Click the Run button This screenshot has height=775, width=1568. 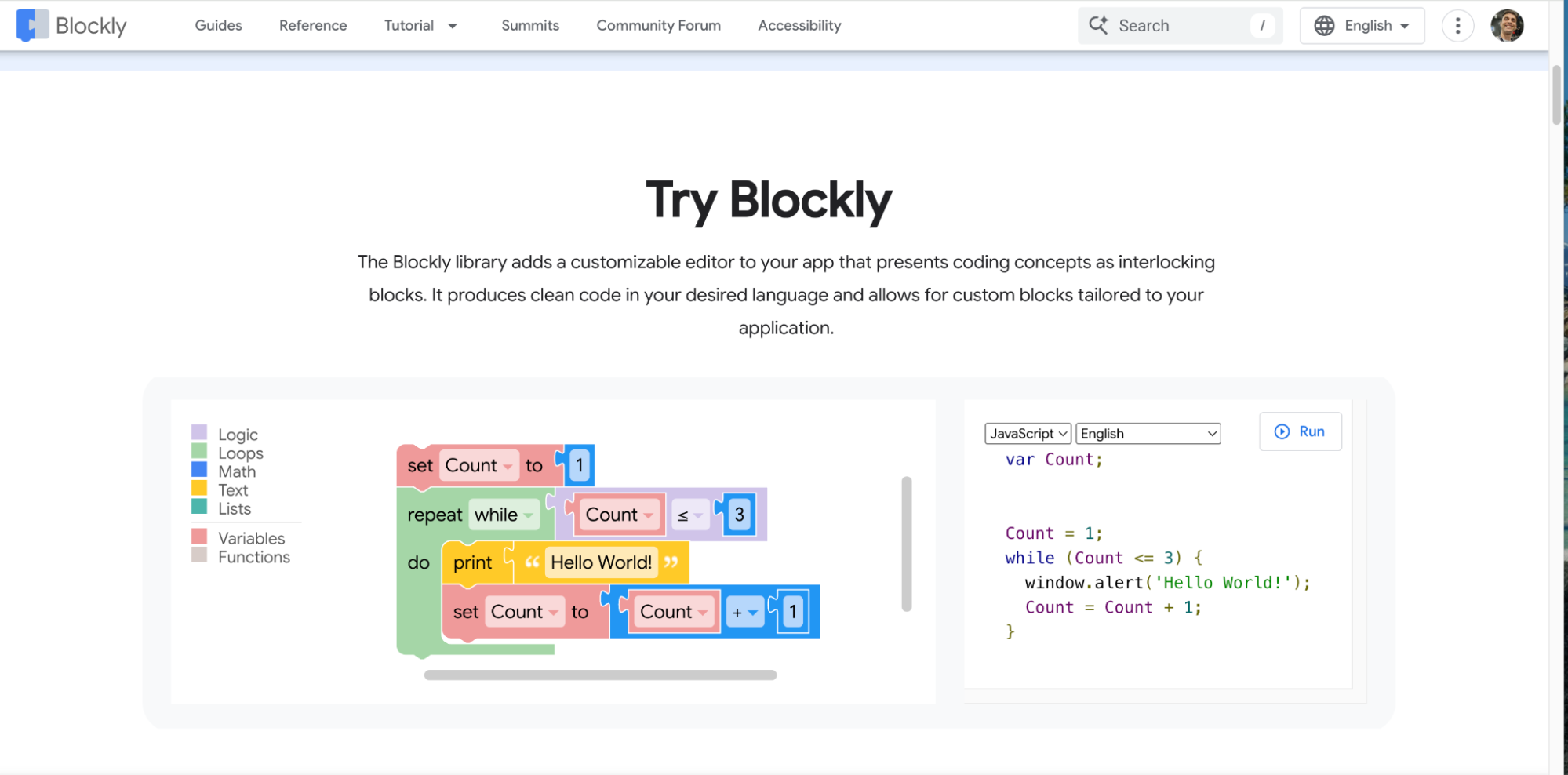coord(1301,431)
